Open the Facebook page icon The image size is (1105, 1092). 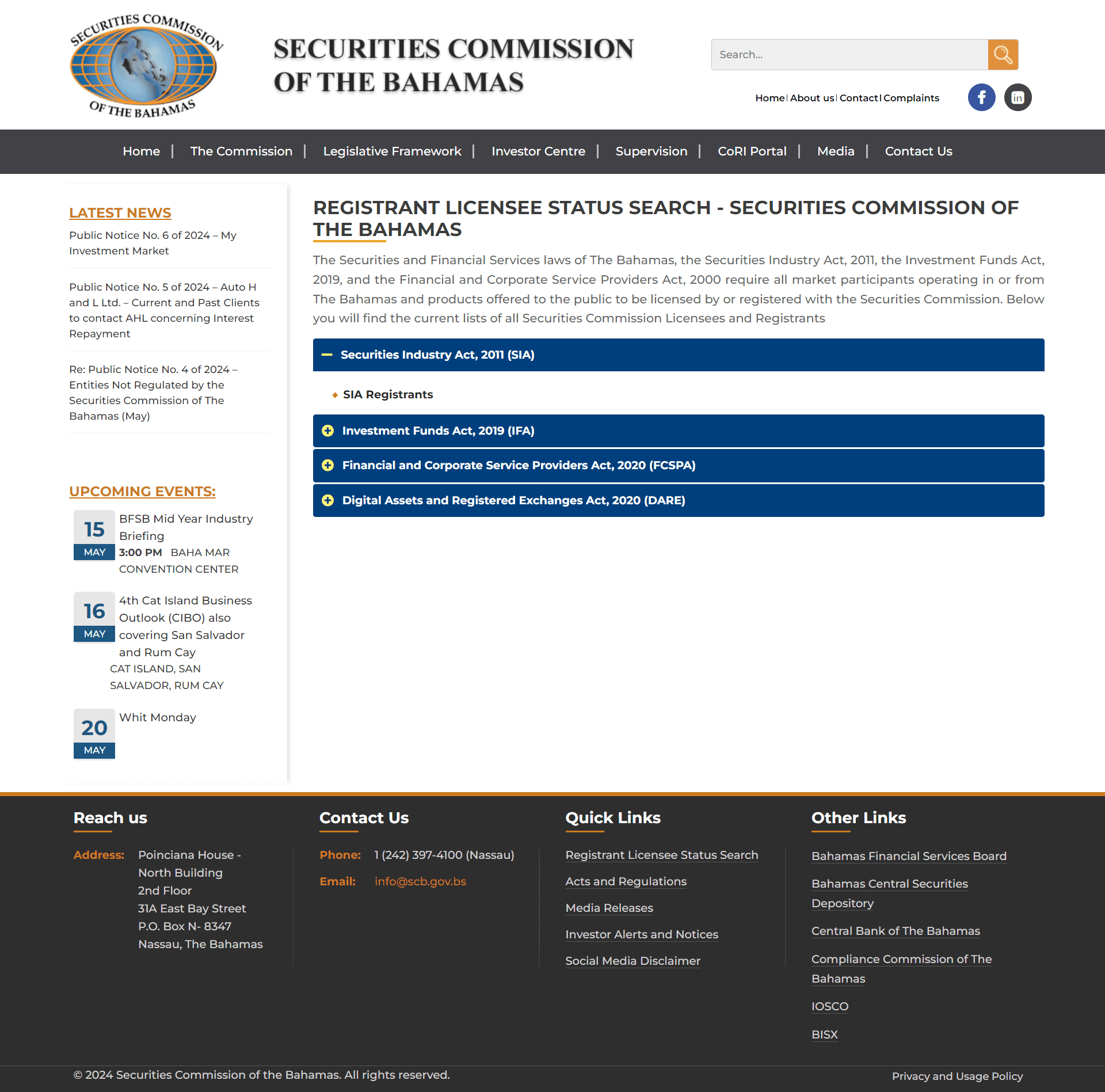[x=981, y=97]
